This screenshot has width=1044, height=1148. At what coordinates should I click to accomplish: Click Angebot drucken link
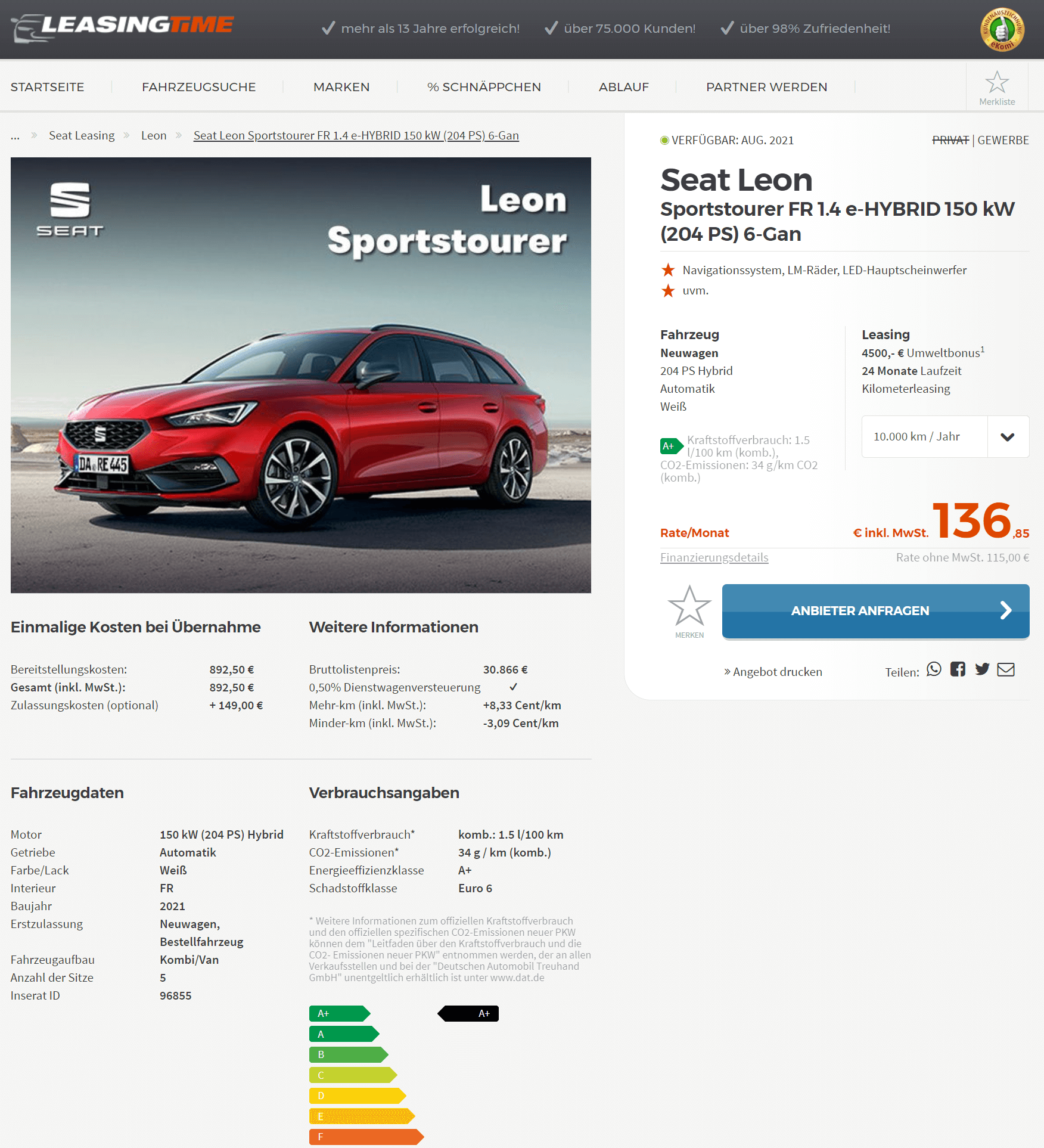(x=773, y=672)
